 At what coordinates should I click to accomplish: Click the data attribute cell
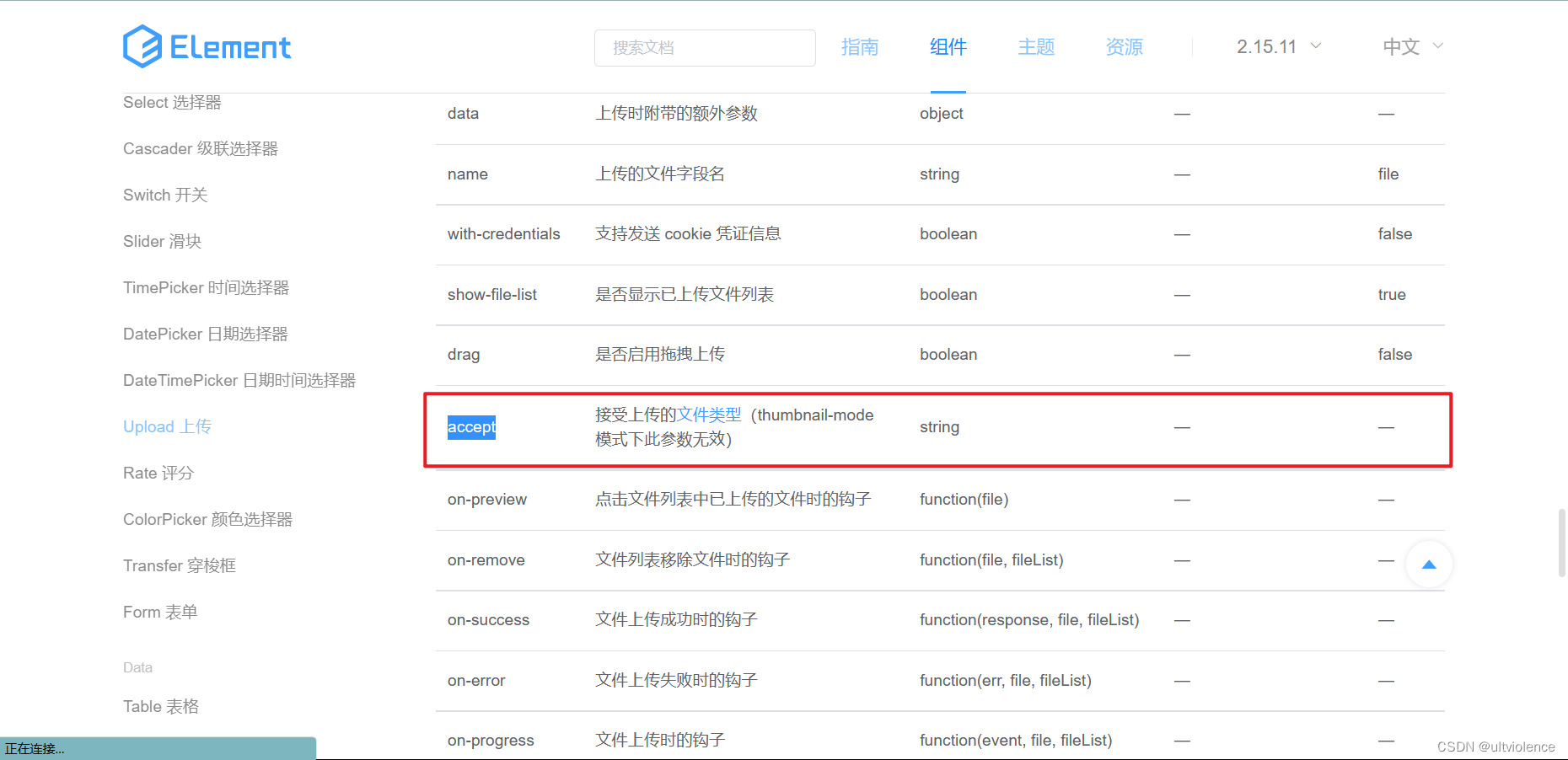463,114
